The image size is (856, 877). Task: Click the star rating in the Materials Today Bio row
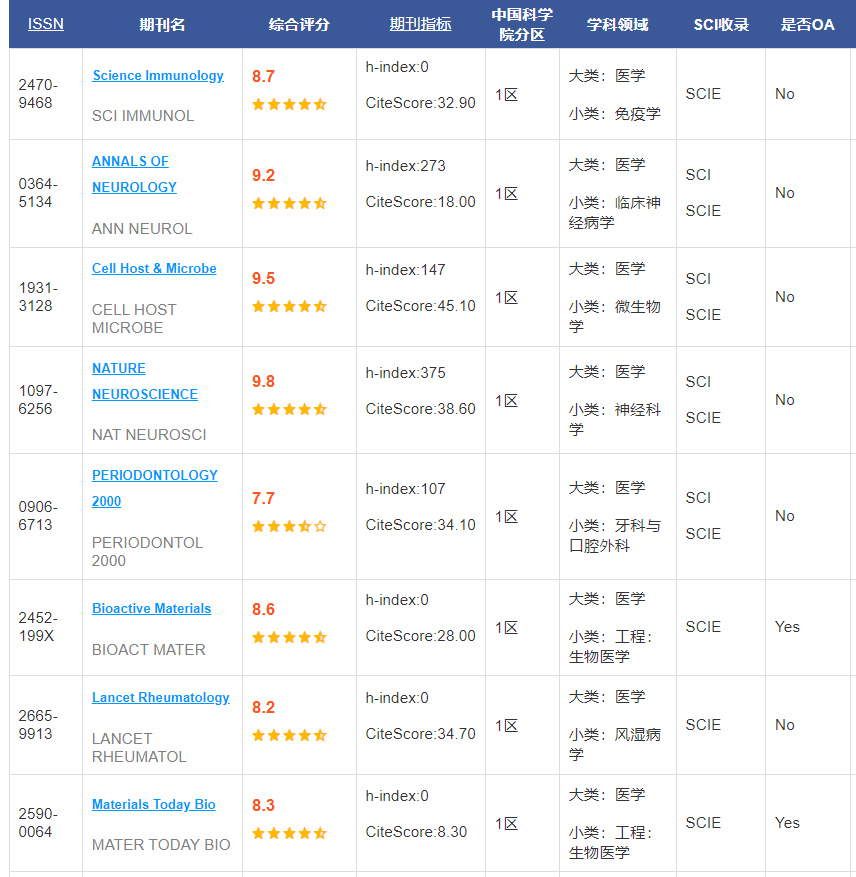(x=289, y=833)
